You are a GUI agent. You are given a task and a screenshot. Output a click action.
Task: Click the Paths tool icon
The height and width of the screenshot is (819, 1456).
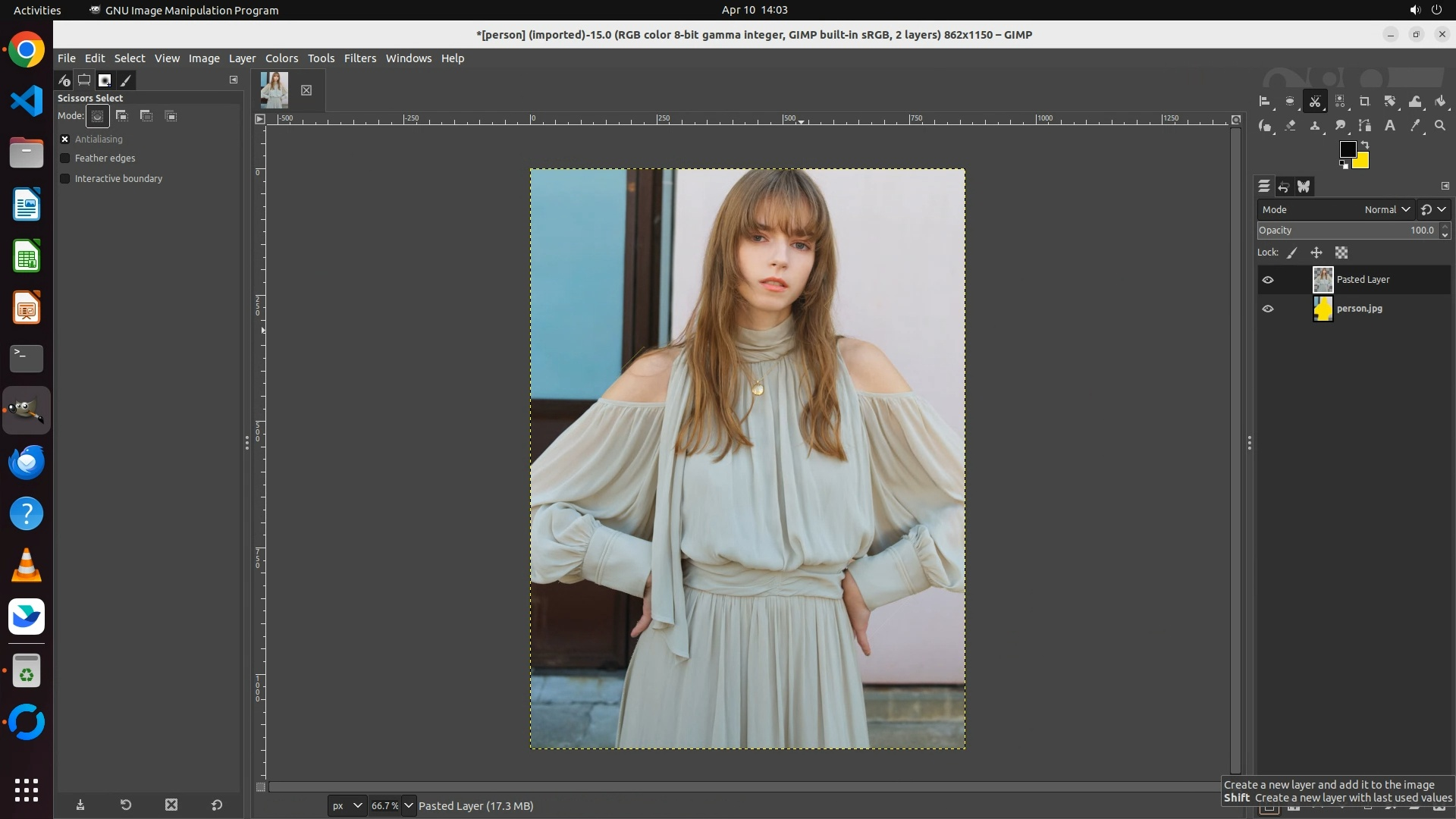click(1365, 126)
